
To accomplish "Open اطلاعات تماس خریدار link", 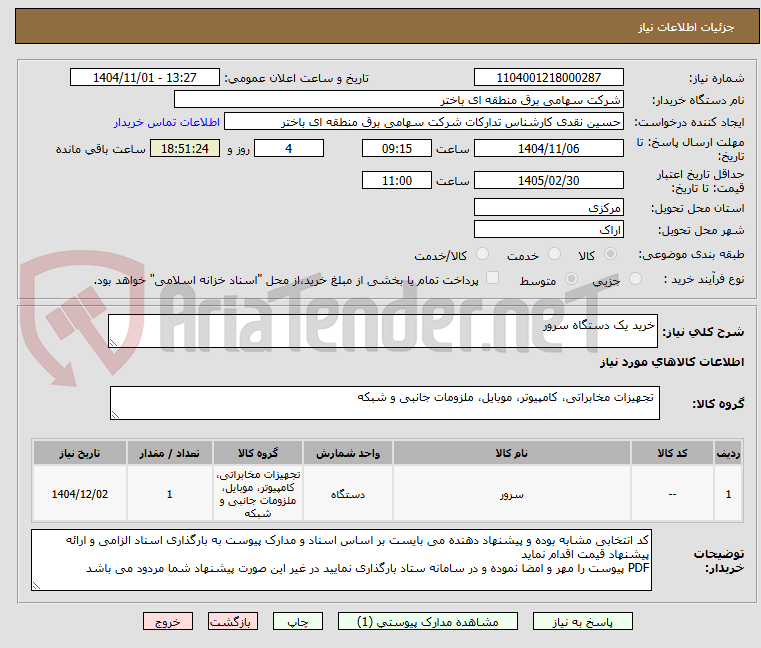I will [x=167, y=122].
